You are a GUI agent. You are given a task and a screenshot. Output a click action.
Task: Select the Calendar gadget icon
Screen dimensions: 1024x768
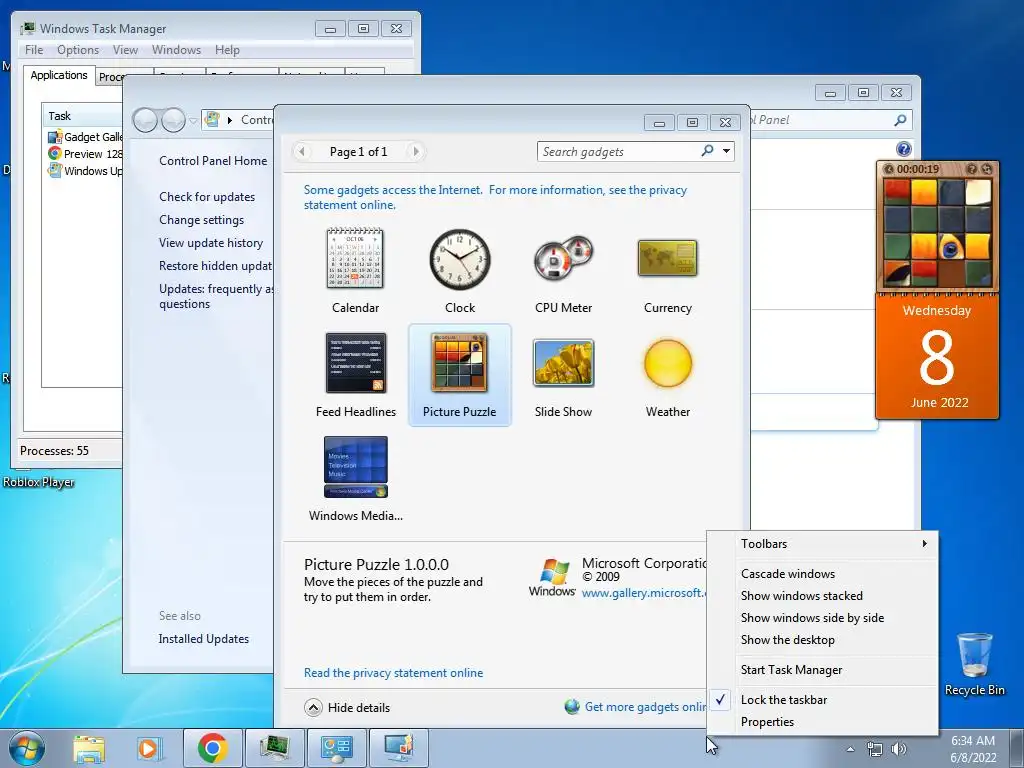coord(355,259)
